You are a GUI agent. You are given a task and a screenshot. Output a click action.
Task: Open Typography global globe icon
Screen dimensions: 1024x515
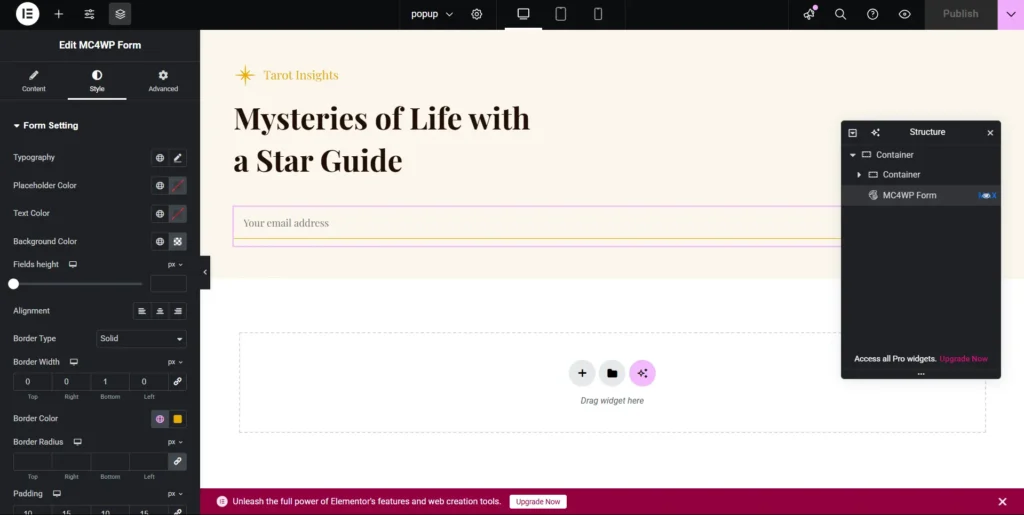coord(160,157)
